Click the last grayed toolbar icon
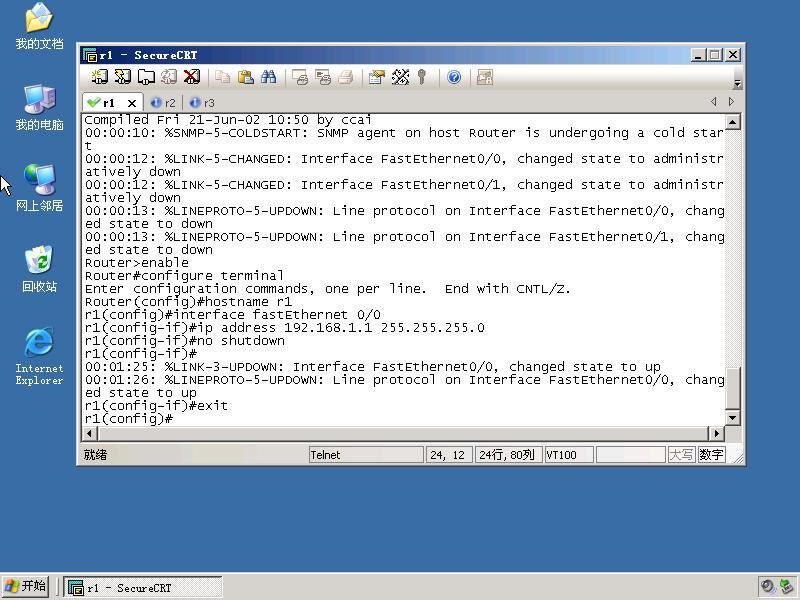The width and height of the screenshot is (800, 600). pyautogui.click(x=484, y=77)
